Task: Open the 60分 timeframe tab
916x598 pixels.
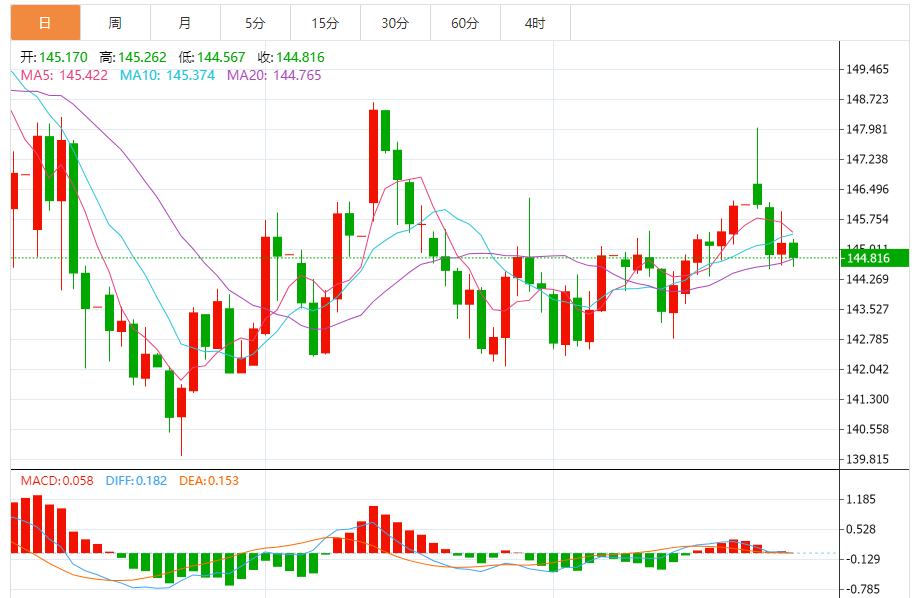Action: (x=466, y=23)
